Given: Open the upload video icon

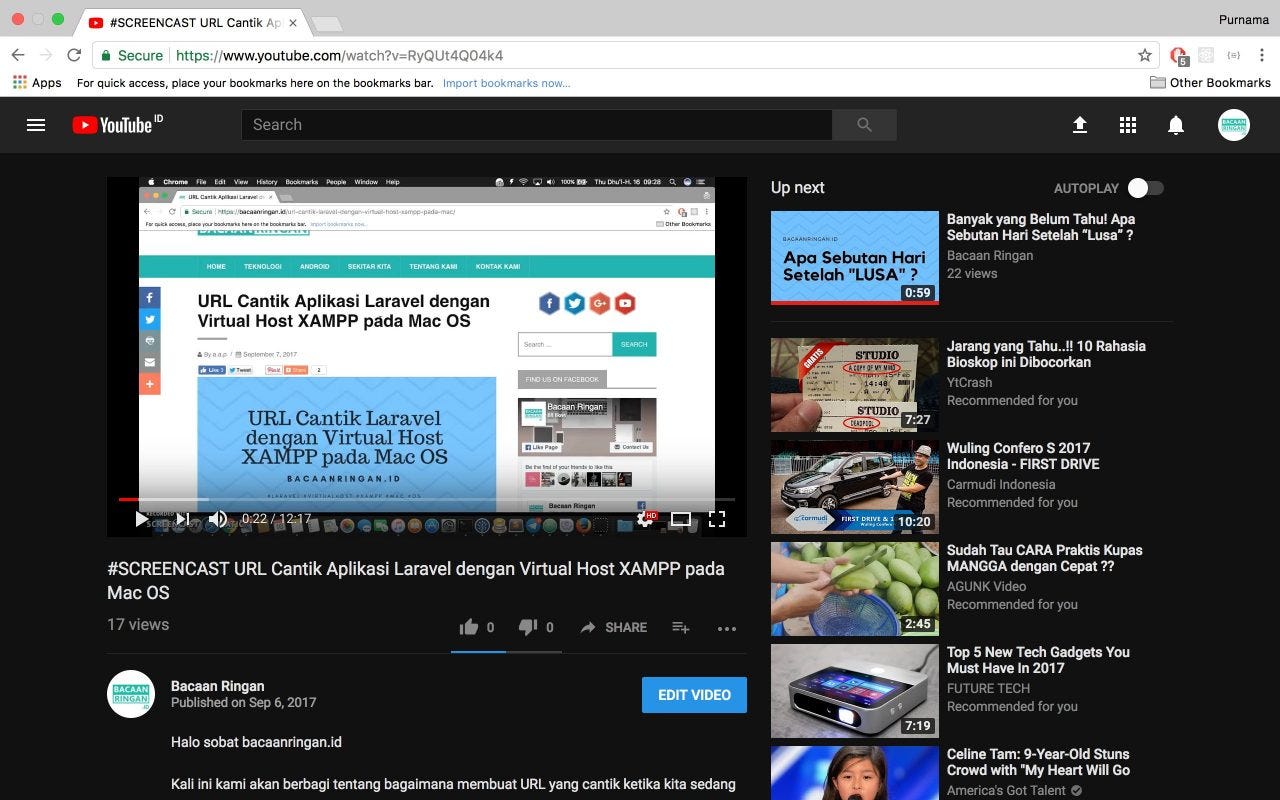Looking at the screenshot, I should (x=1080, y=125).
